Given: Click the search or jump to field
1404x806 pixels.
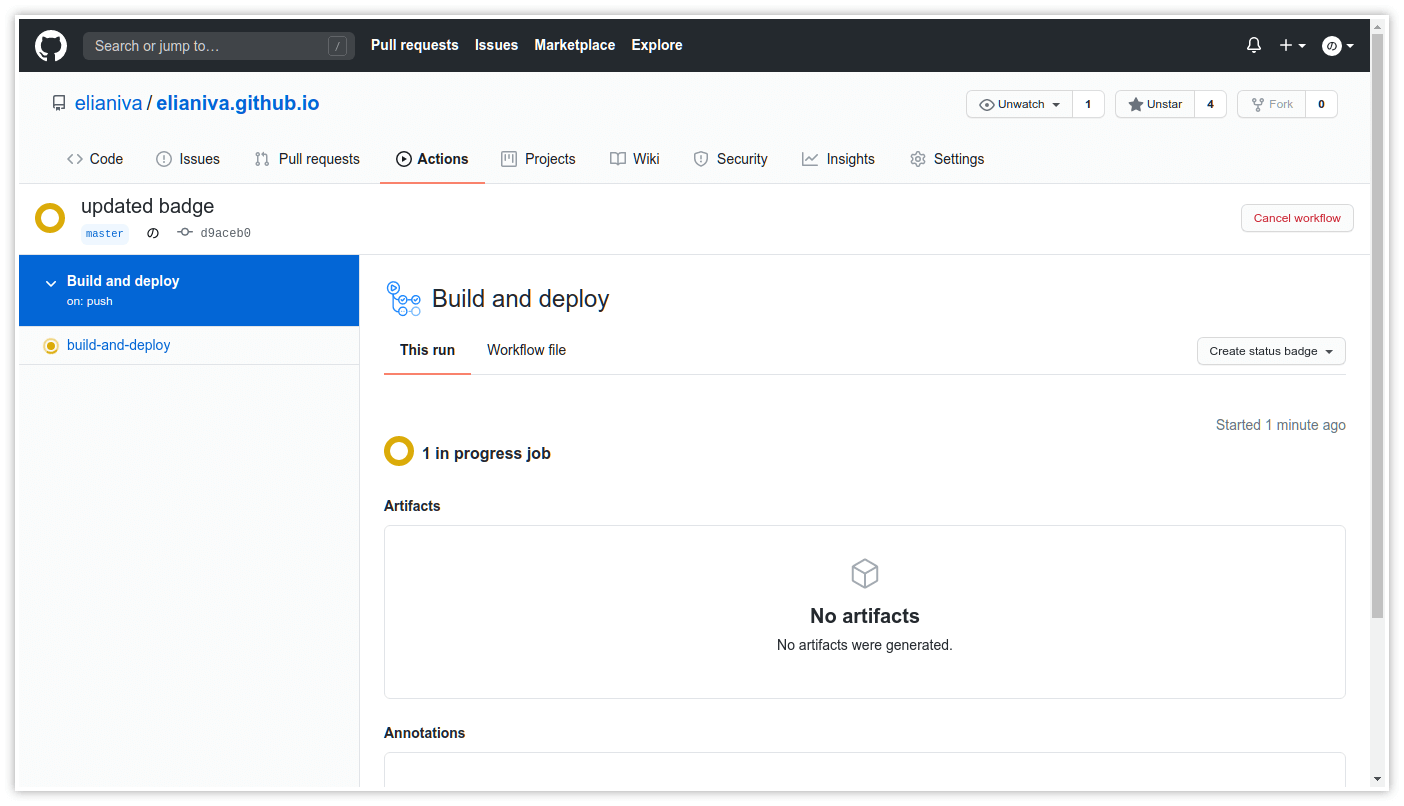Looking at the screenshot, I should click(219, 45).
